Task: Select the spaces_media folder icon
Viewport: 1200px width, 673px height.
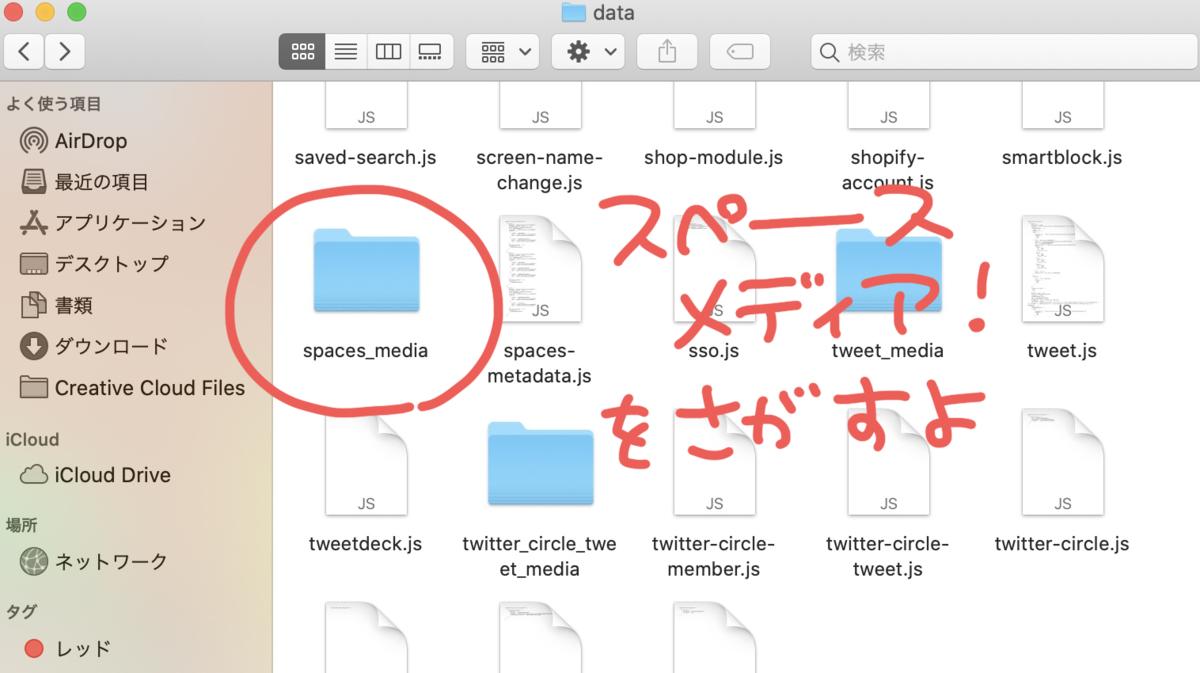Action: point(366,270)
